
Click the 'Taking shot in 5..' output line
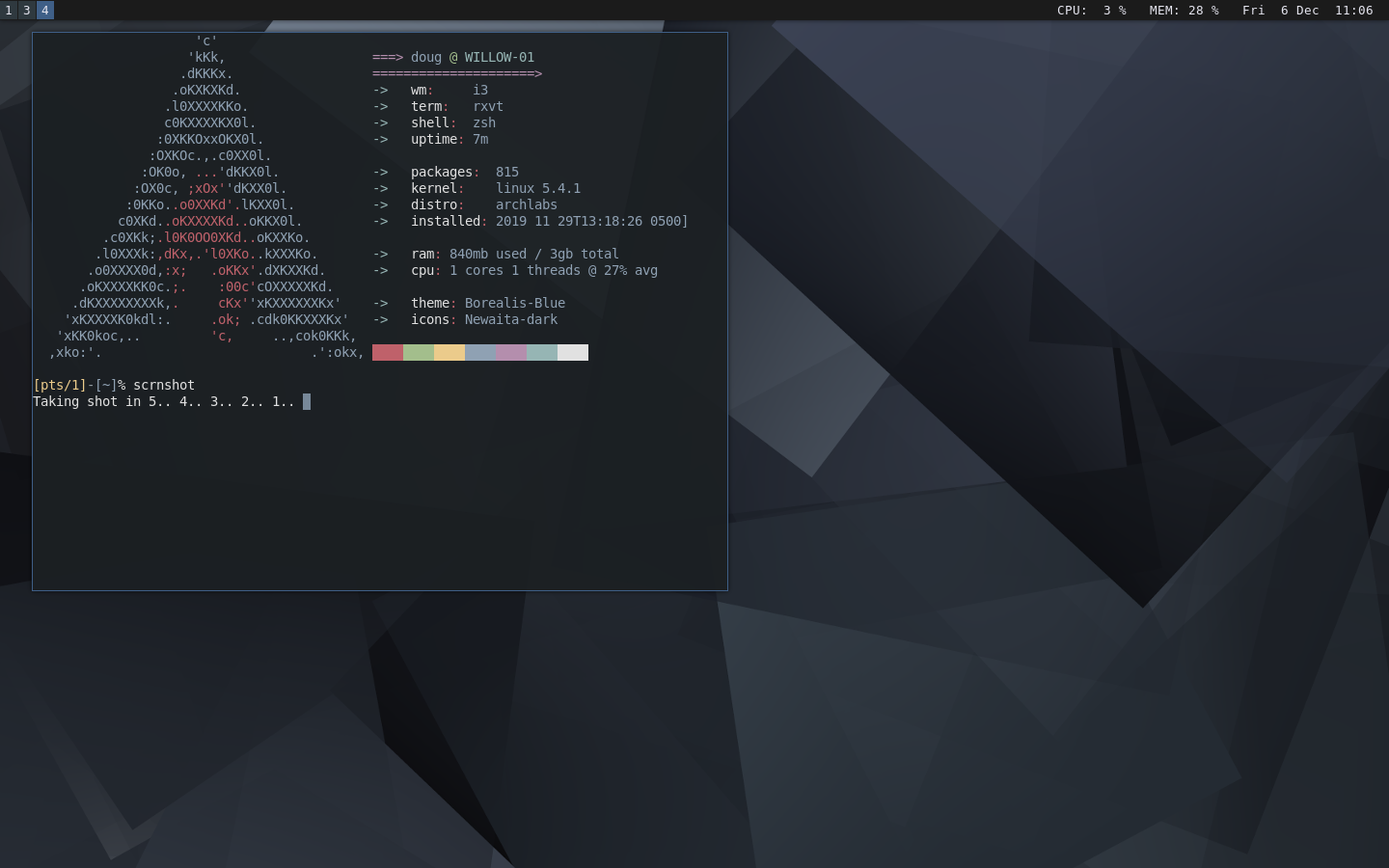(x=164, y=401)
